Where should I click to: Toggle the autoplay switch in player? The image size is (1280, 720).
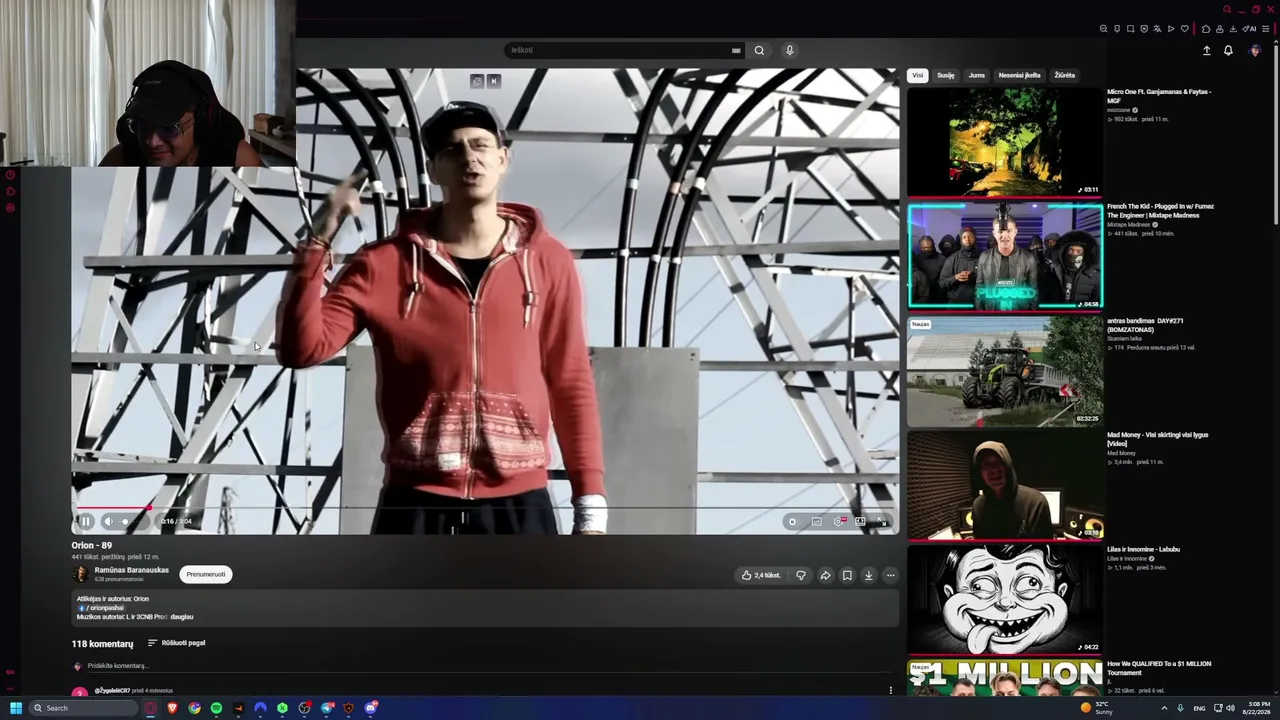[x=792, y=521]
